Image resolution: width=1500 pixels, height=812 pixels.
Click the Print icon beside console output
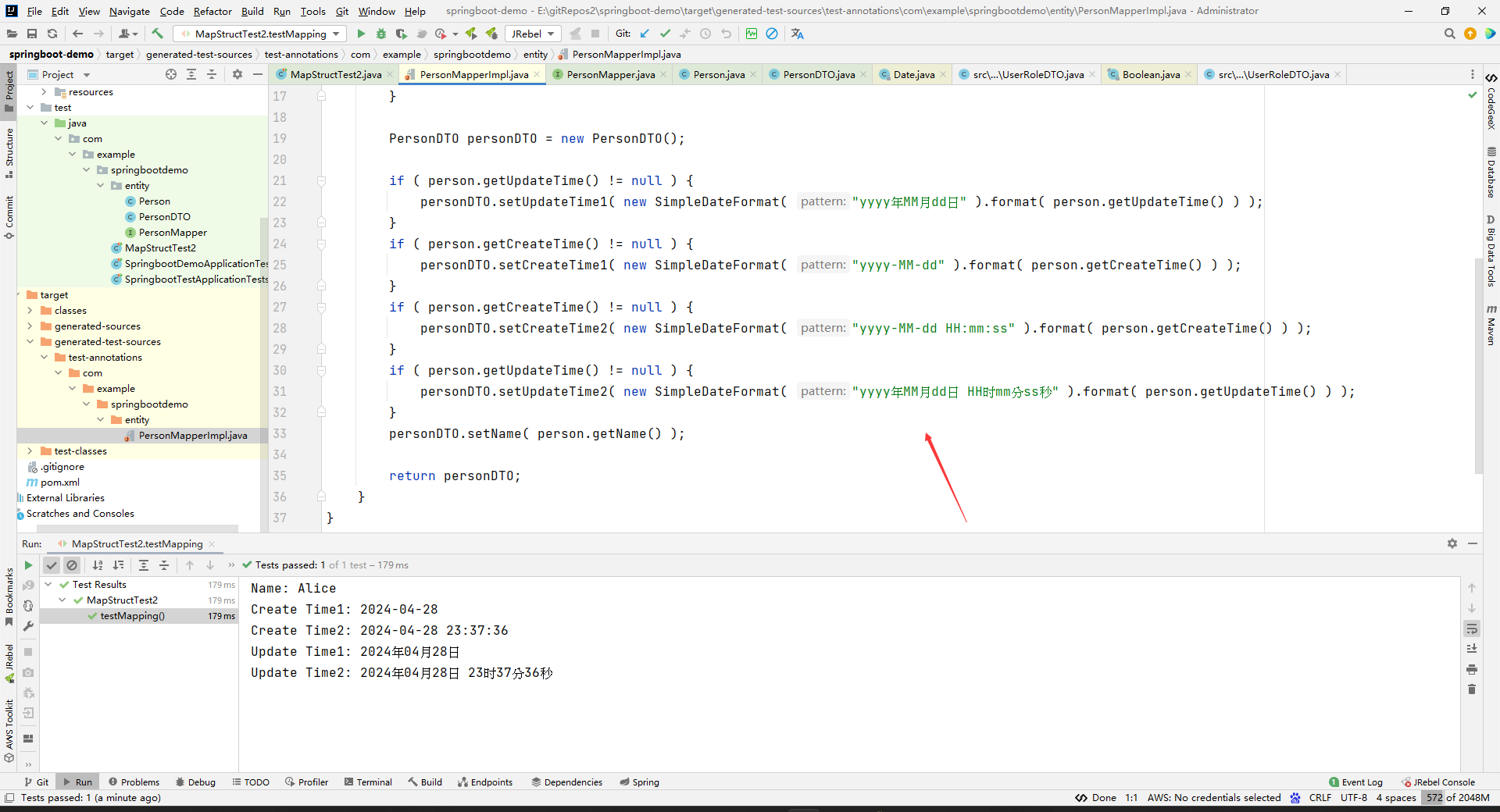click(x=1472, y=669)
